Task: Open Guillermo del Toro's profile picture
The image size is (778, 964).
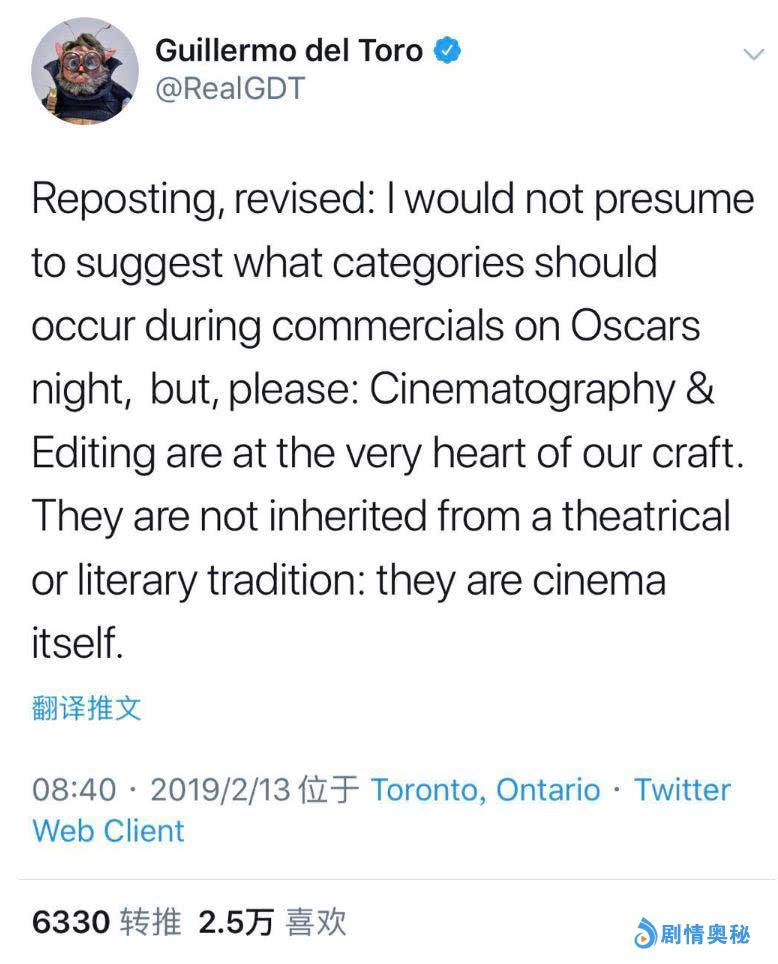Action: point(84,70)
